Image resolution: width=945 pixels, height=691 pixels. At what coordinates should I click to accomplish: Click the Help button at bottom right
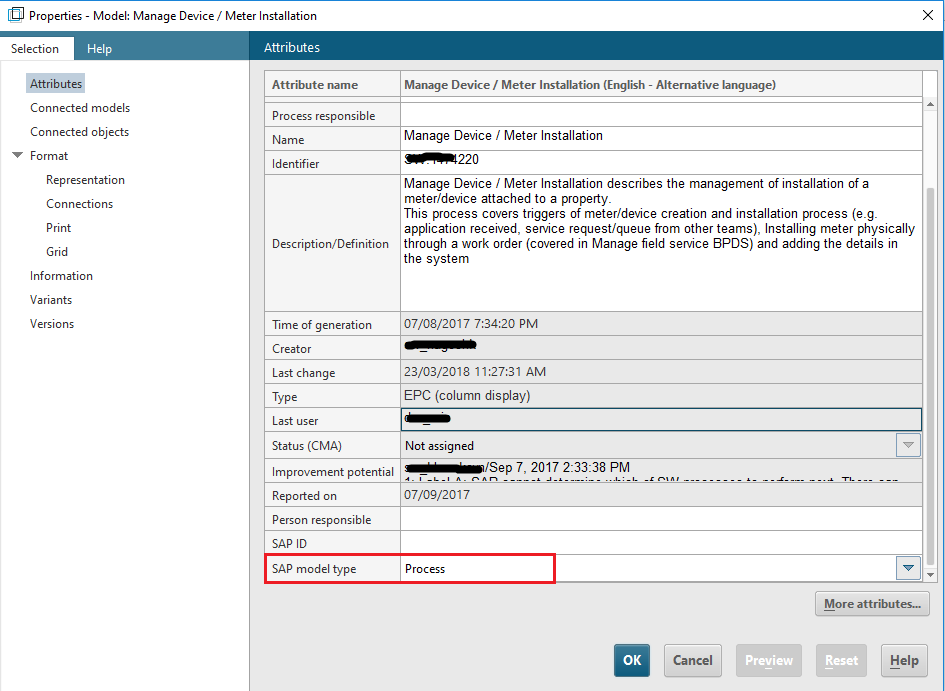(x=903, y=660)
